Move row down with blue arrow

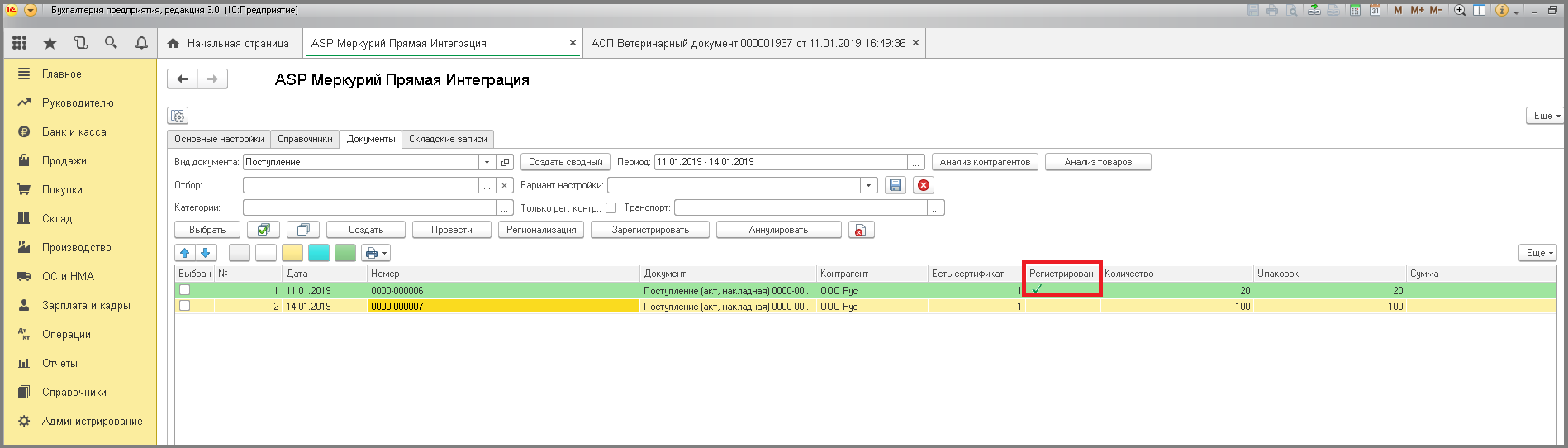pos(206,253)
